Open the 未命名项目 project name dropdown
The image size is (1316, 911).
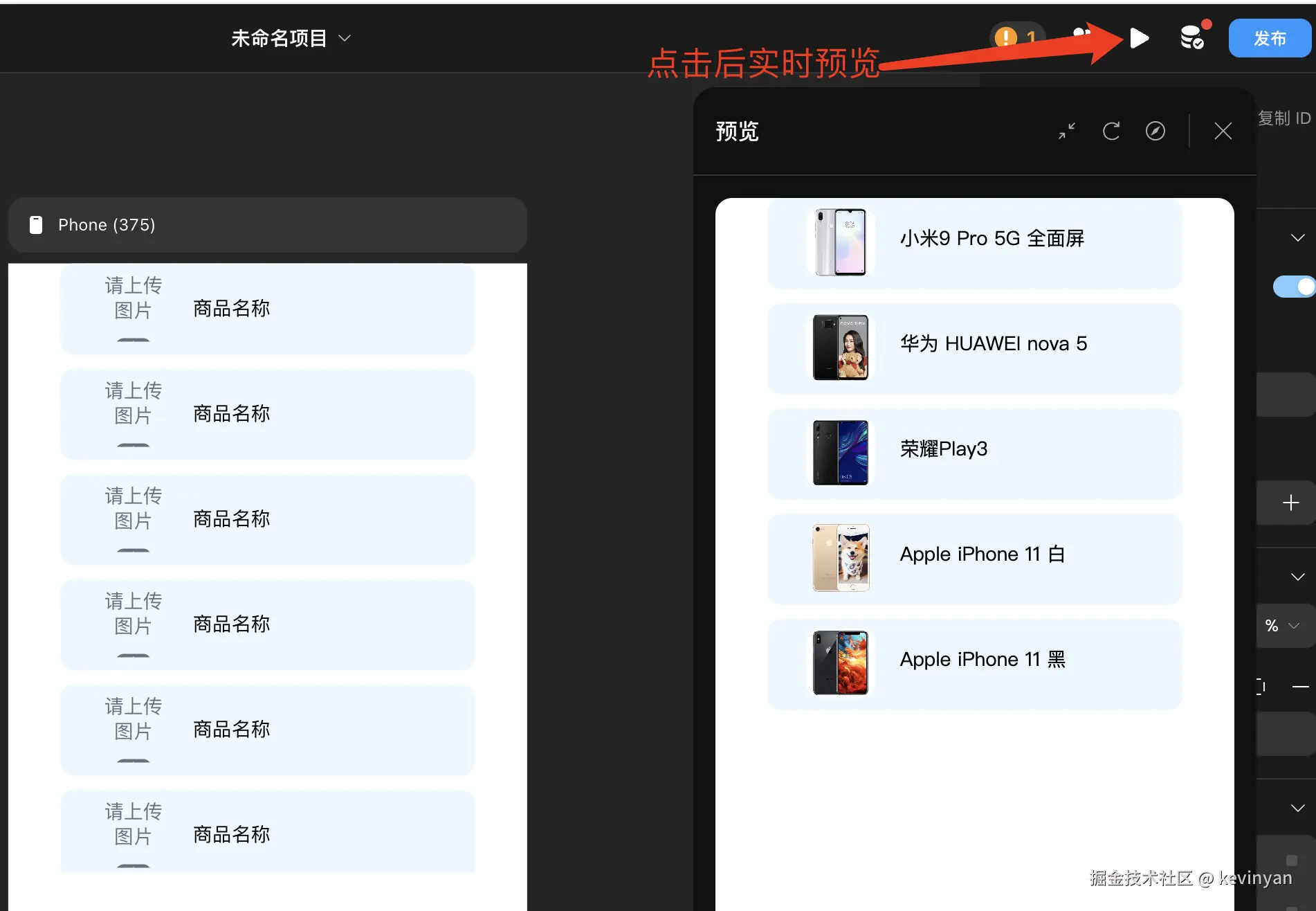[291, 38]
